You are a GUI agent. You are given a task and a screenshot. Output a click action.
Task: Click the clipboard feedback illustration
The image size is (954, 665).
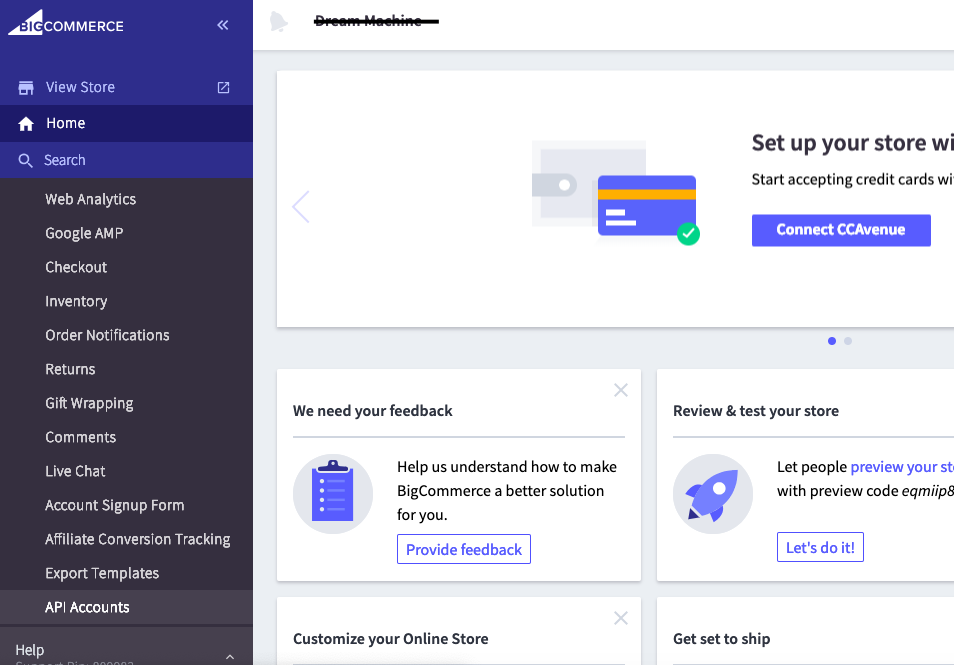pos(333,493)
